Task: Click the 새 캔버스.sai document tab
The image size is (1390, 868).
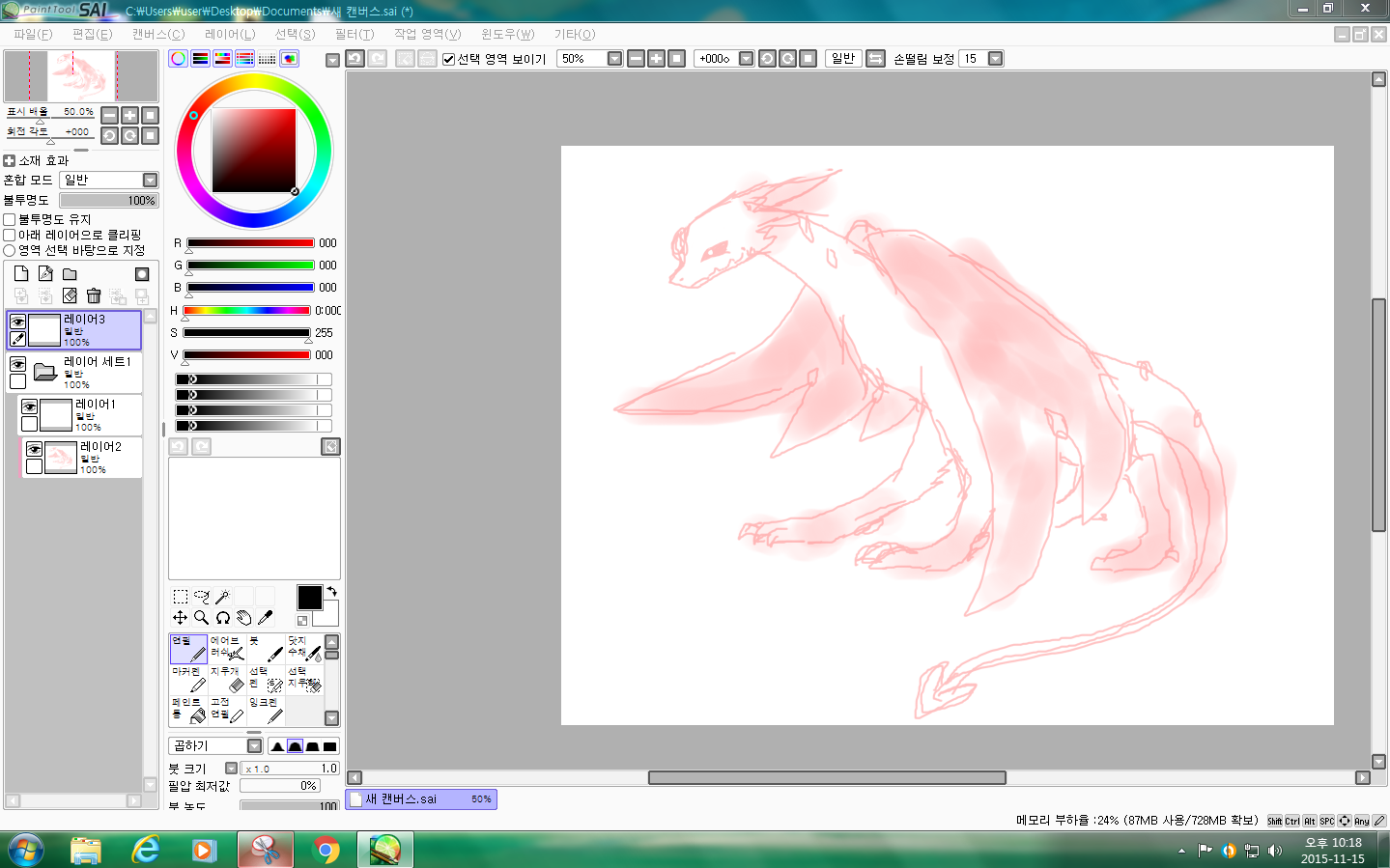Action: coord(420,799)
